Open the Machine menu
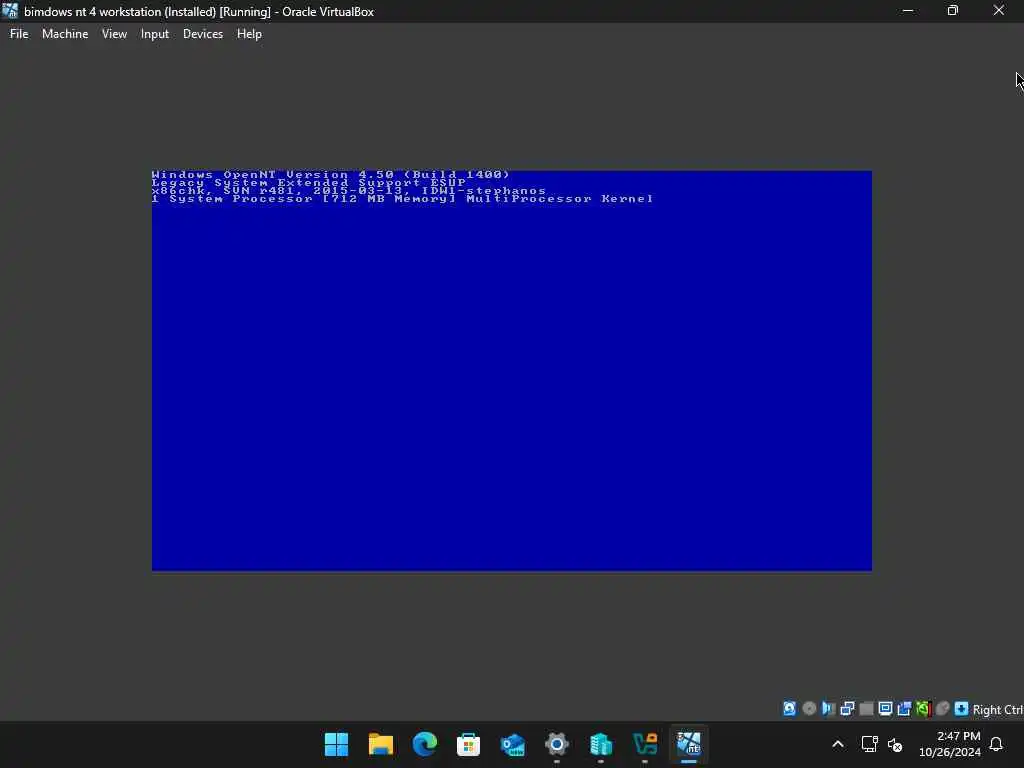This screenshot has height=768, width=1024. (65, 34)
